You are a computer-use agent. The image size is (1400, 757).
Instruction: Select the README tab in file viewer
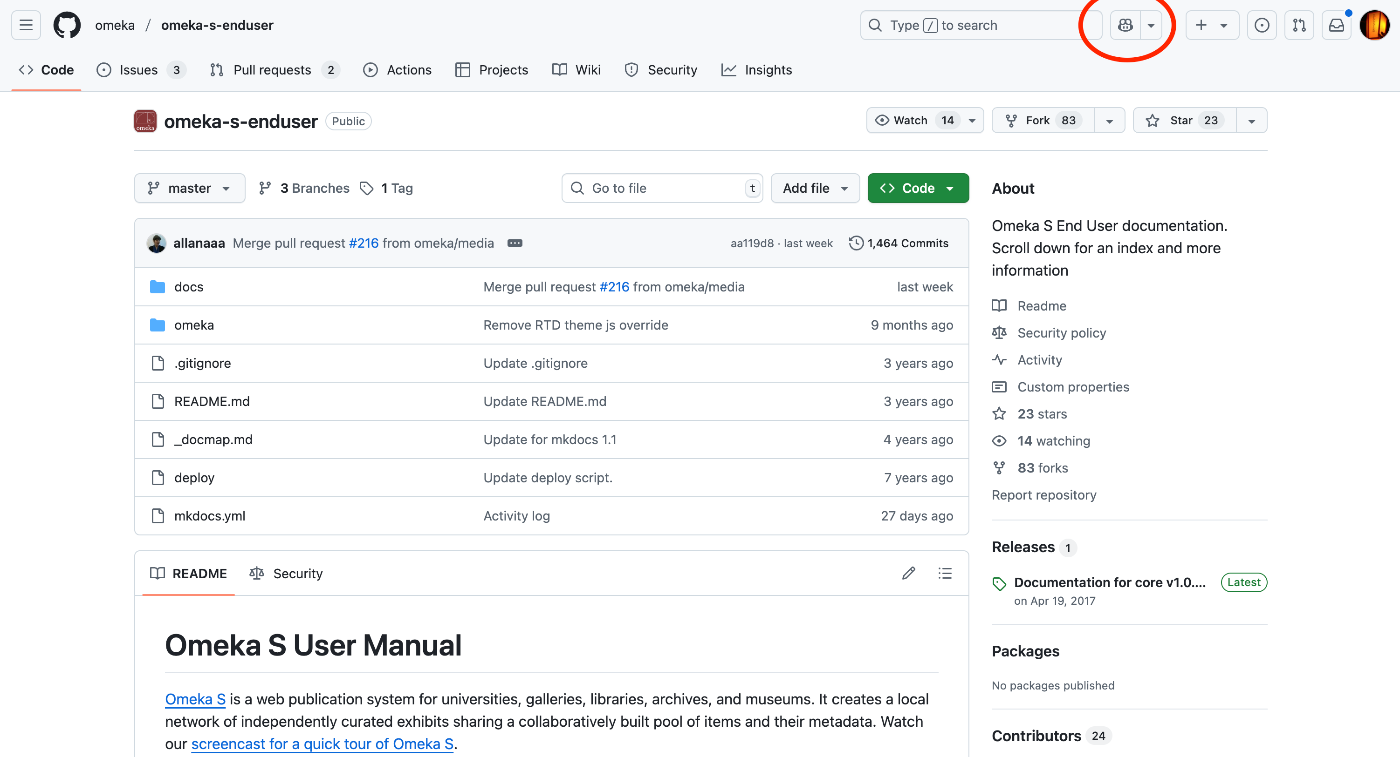coord(188,573)
